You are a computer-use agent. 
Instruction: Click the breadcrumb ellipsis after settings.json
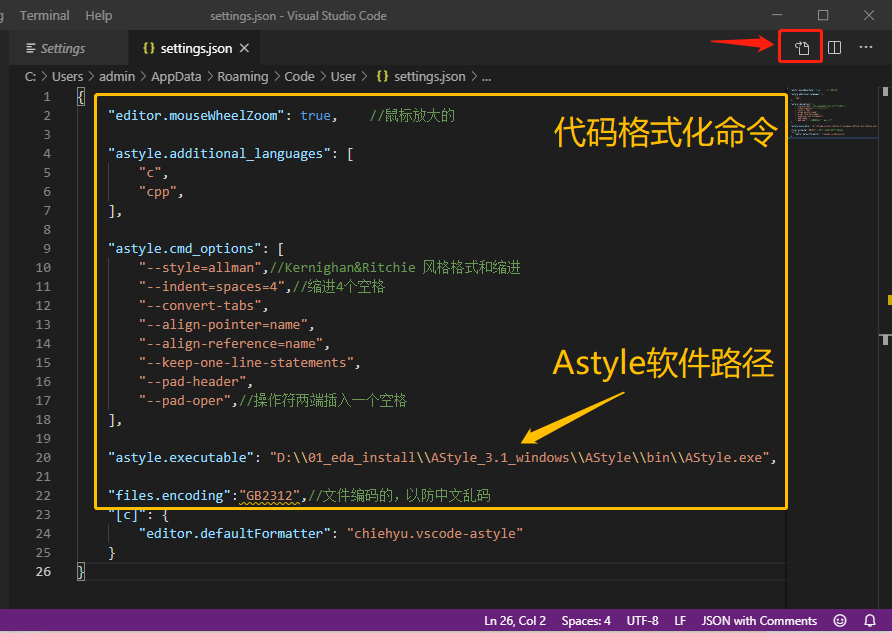tap(486, 76)
